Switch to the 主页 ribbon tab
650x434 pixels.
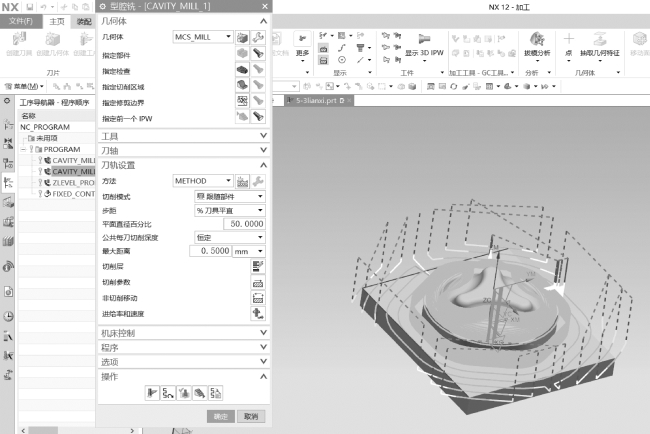[56, 21]
